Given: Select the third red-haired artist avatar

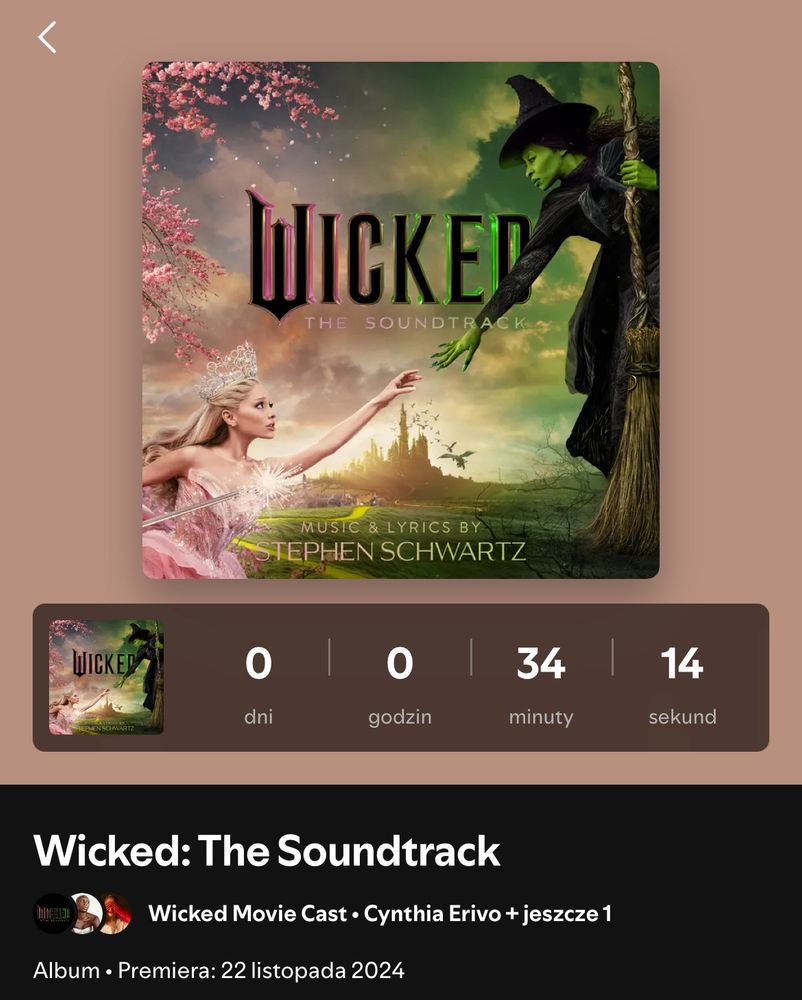Looking at the screenshot, I should (x=115, y=913).
